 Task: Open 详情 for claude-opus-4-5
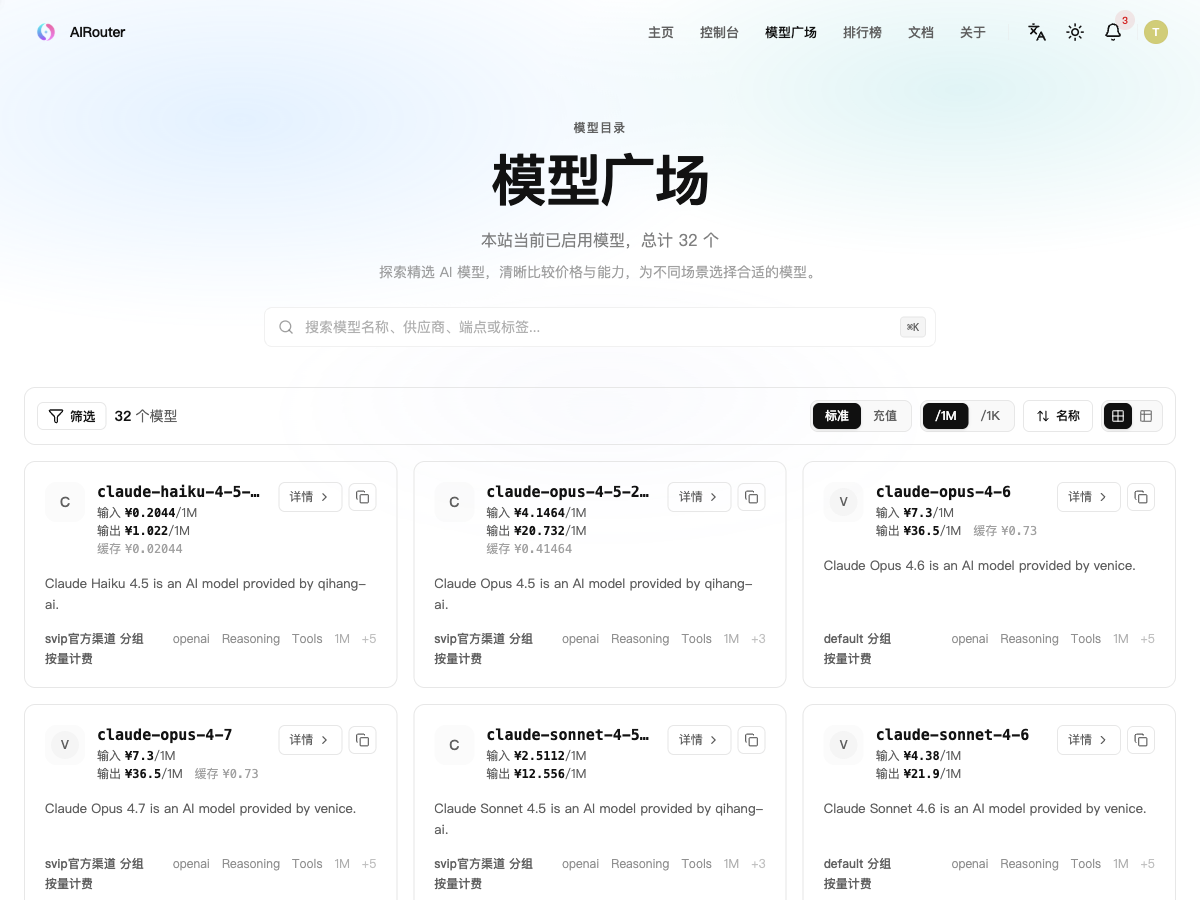[x=699, y=497]
